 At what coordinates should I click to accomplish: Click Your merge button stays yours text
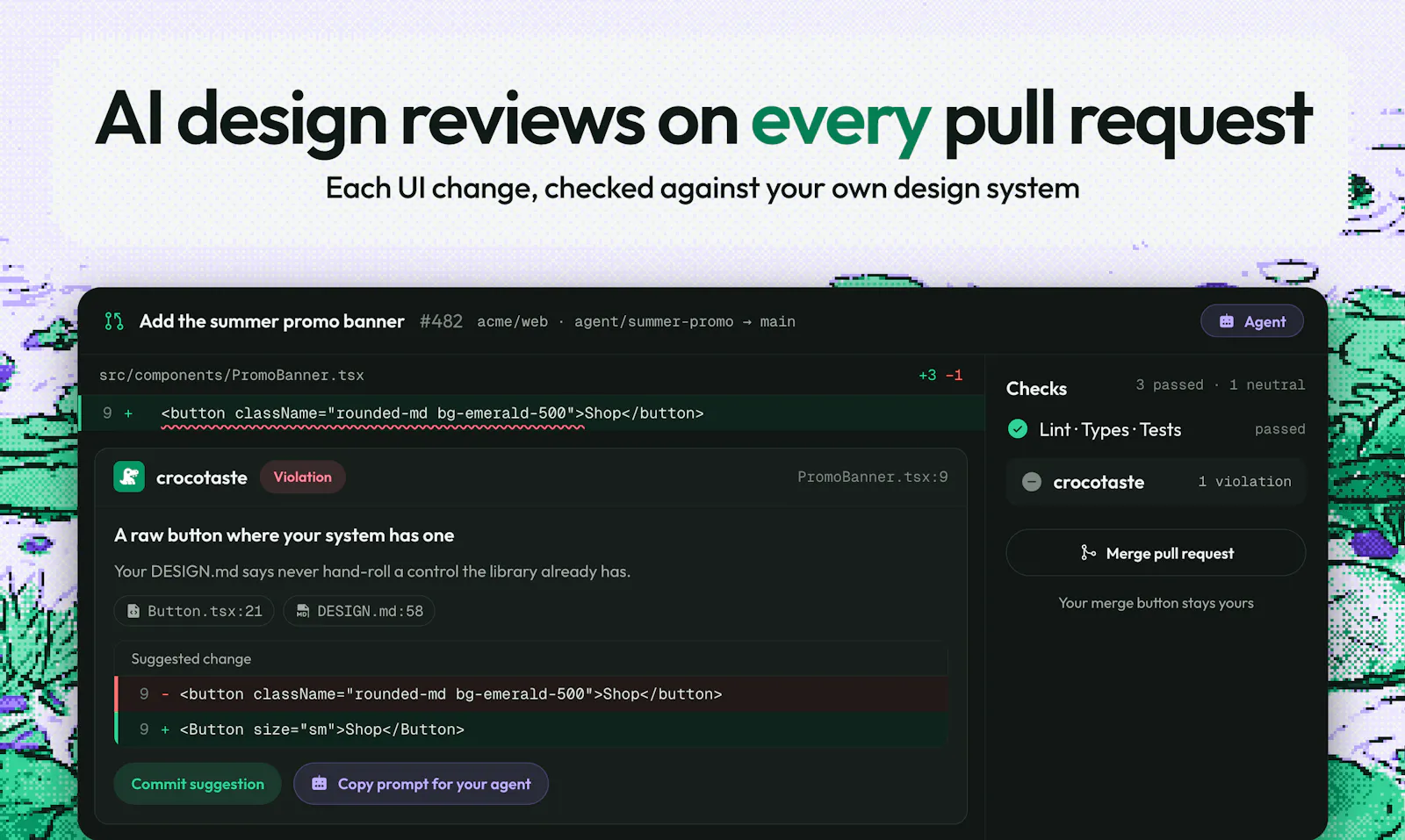click(1156, 603)
